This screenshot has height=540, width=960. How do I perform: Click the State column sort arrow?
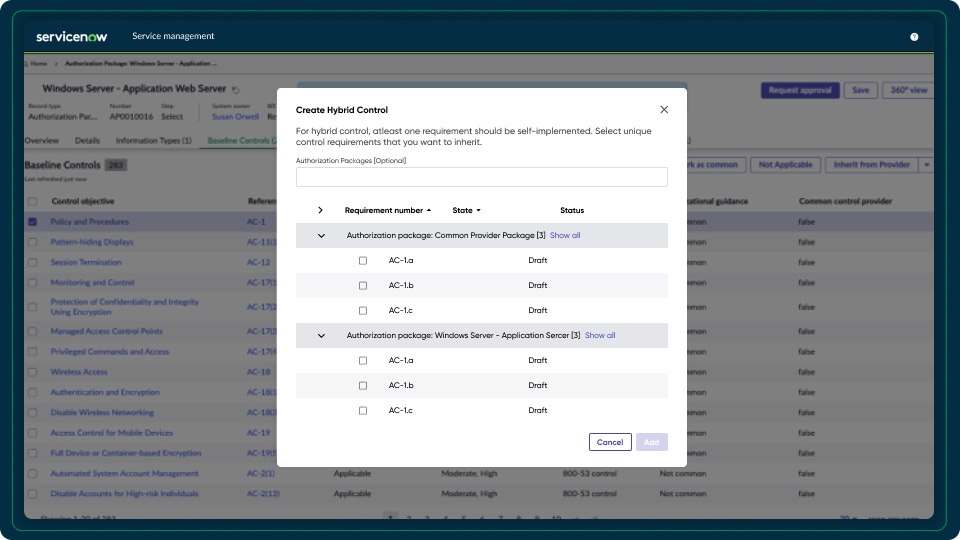coord(478,211)
